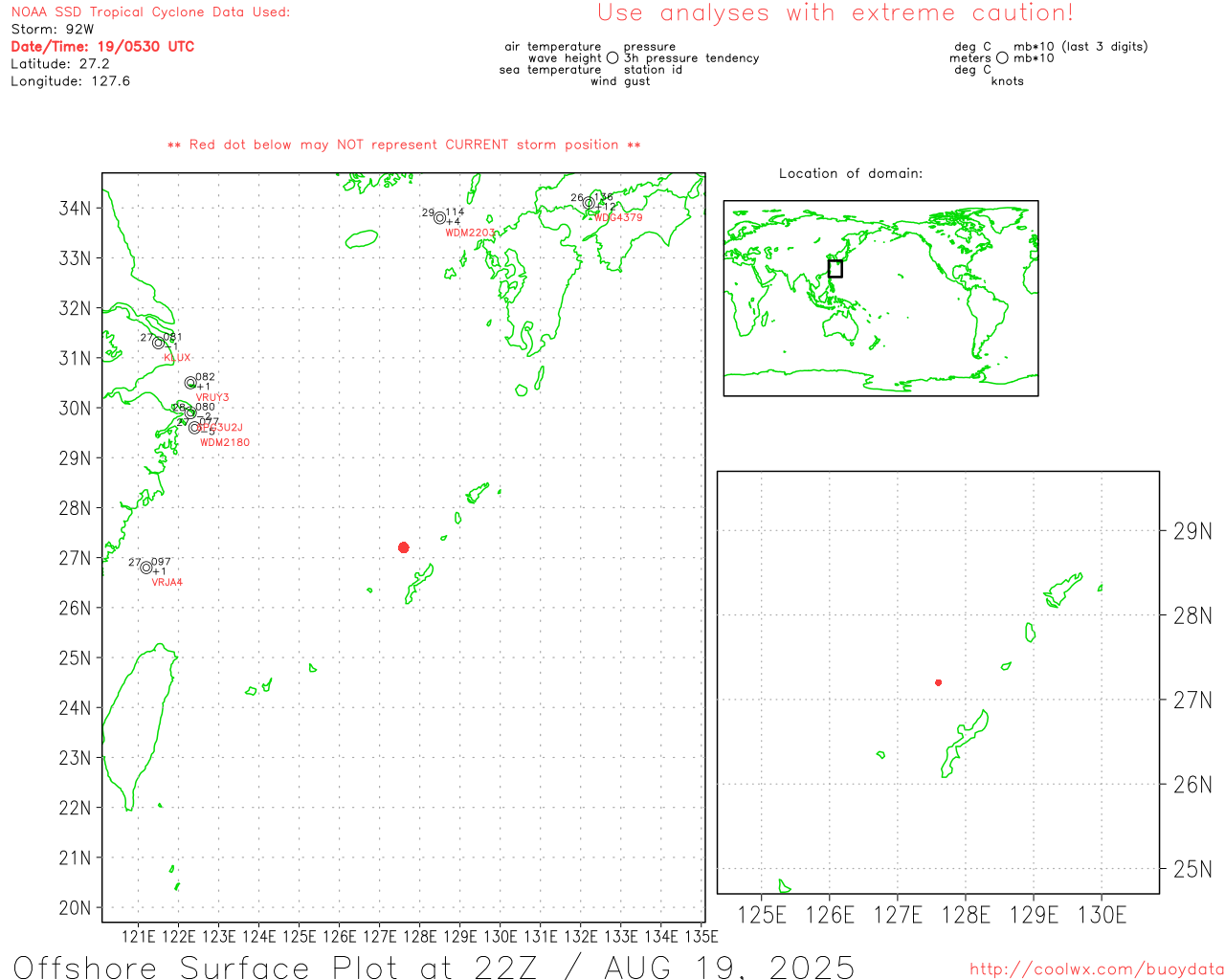This screenshot has width=1225, height=980.
Task: Click Okinawa island outline on zoomed inset map
Action: pos(964,744)
